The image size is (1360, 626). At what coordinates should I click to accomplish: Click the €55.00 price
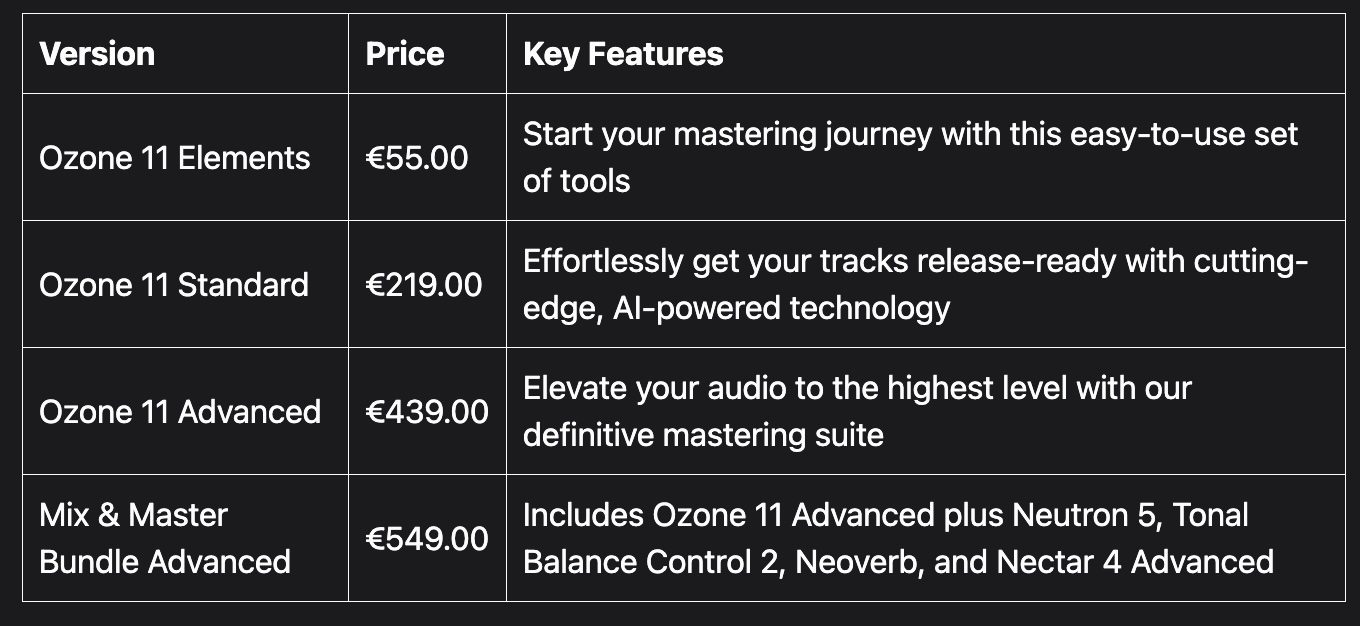pos(417,158)
